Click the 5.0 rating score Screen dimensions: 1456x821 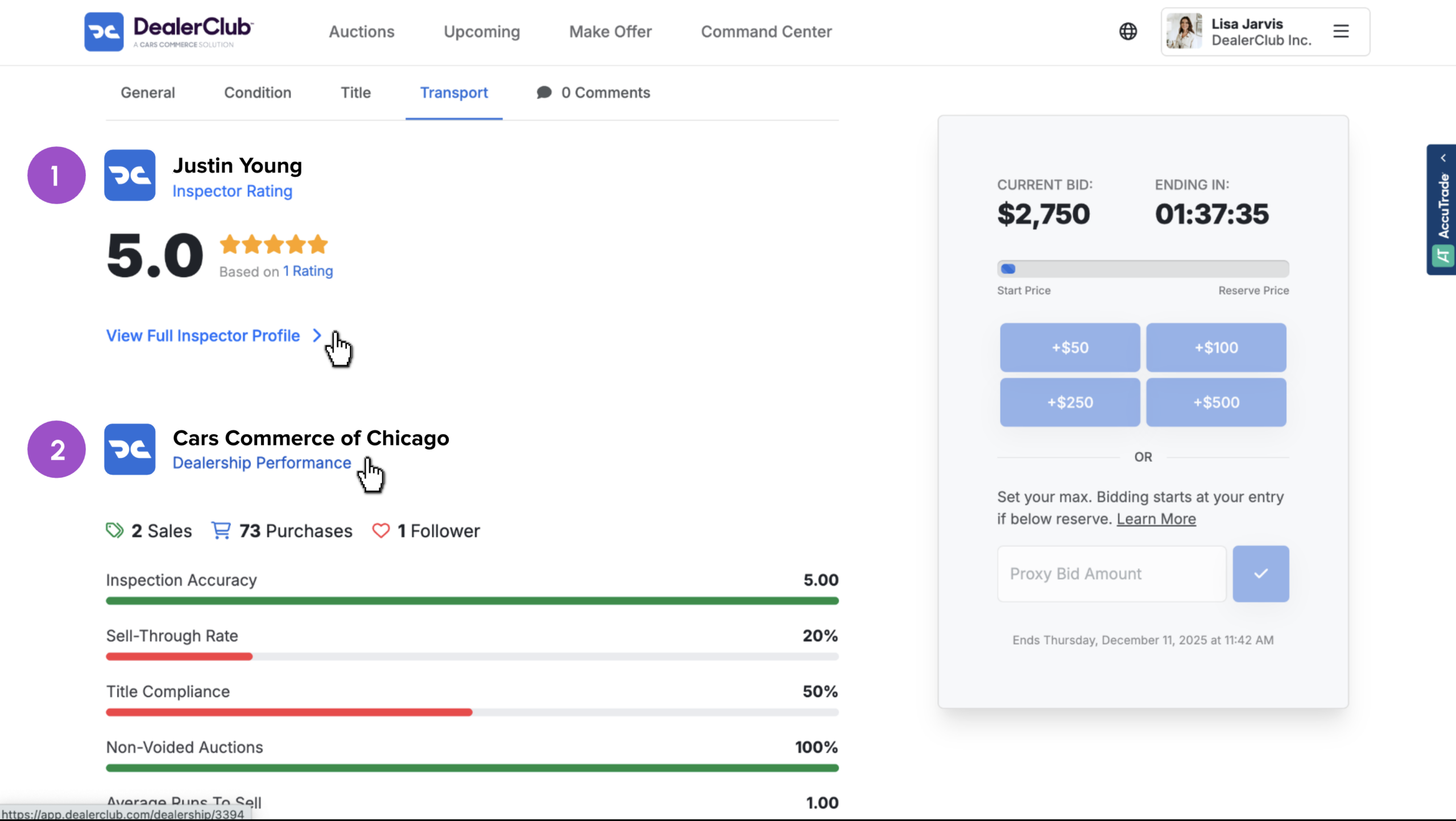(155, 255)
